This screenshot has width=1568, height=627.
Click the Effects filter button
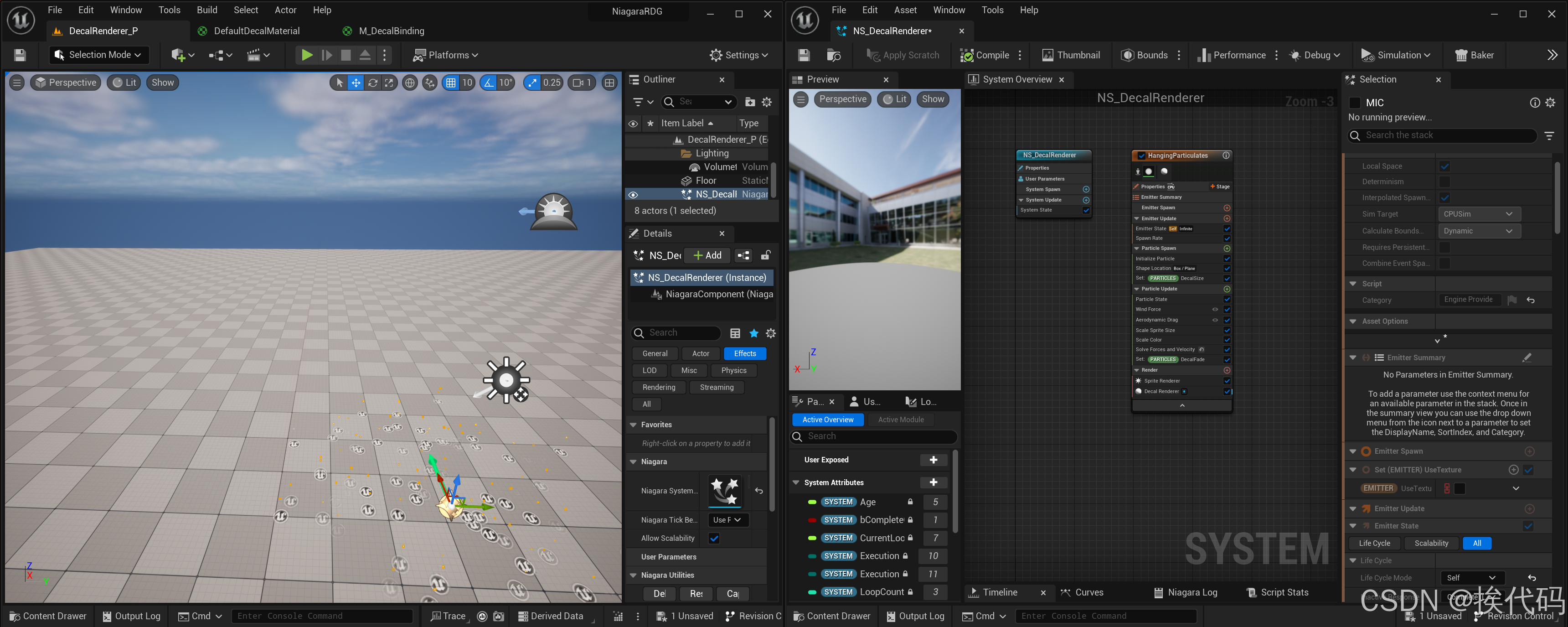tap(744, 354)
